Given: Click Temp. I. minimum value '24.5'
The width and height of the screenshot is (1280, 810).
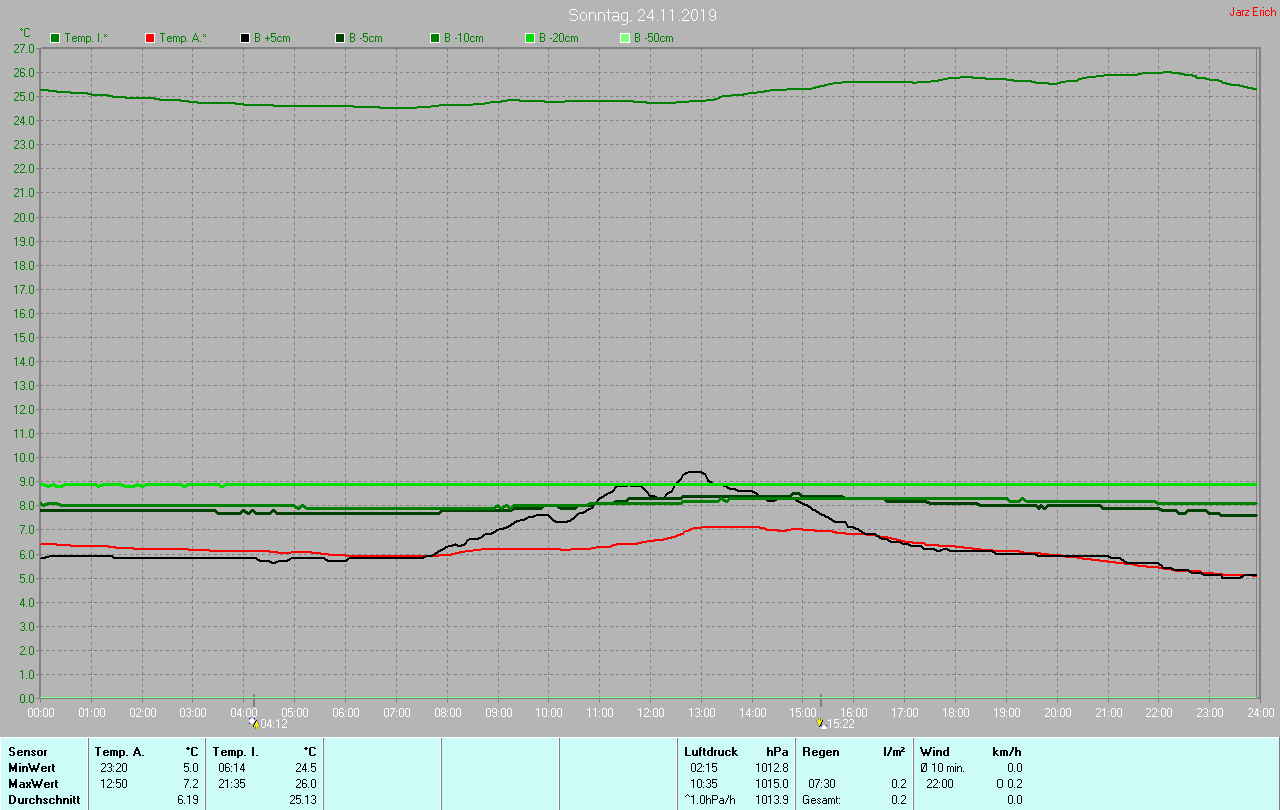Looking at the screenshot, I should pyautogui.click(x=306, y=767).
